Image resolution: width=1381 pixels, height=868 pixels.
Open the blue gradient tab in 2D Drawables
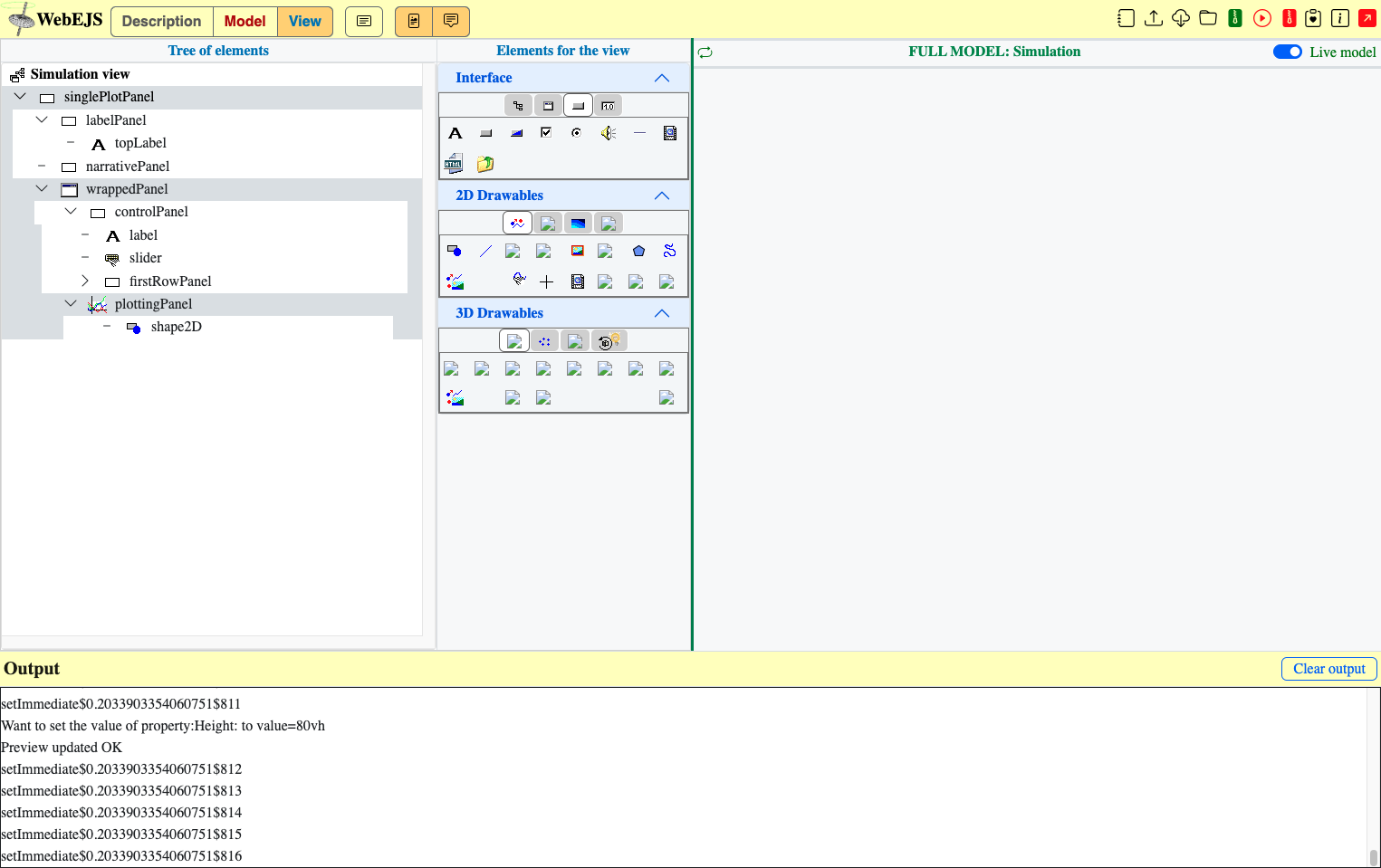578,224
